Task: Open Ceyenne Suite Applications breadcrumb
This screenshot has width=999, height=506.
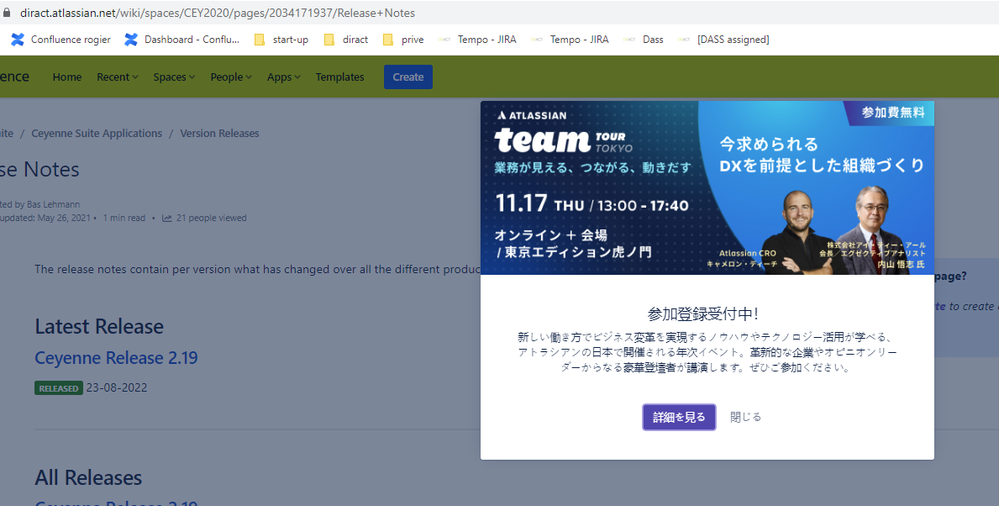Action: (97, 133)
